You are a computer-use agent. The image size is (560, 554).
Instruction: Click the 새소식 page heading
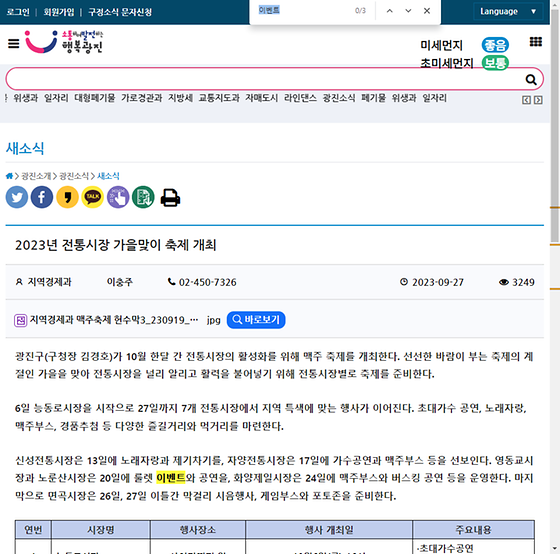25,148
